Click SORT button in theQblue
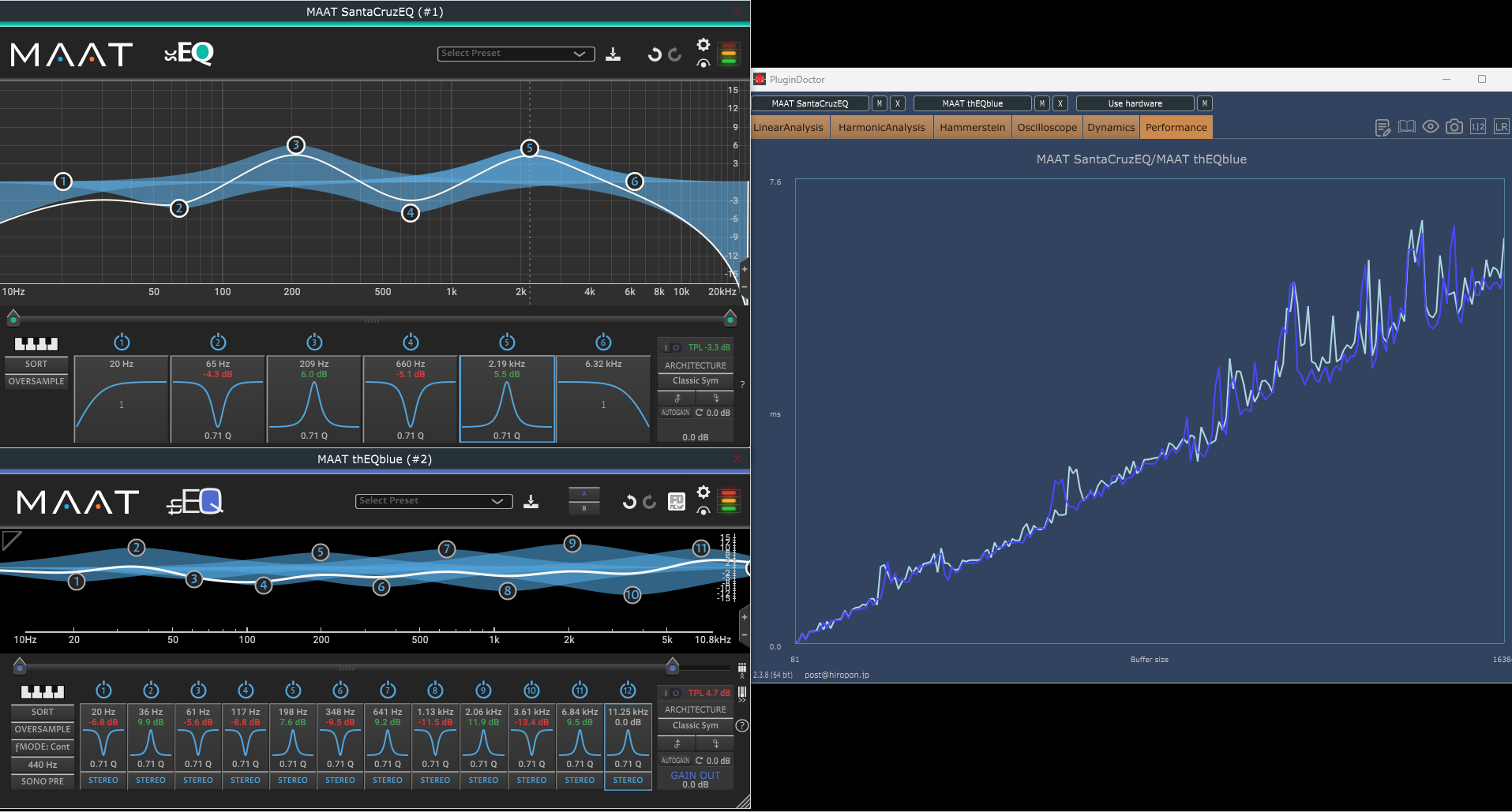 point(43,712)
